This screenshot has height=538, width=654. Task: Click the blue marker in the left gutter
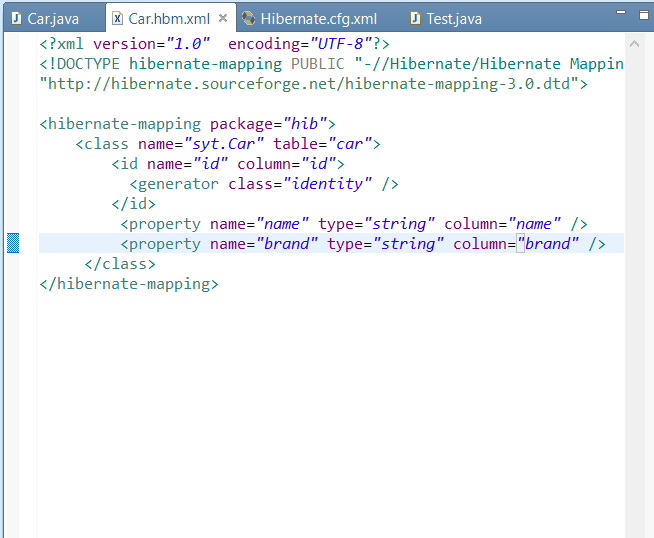(x=13, y=243)
